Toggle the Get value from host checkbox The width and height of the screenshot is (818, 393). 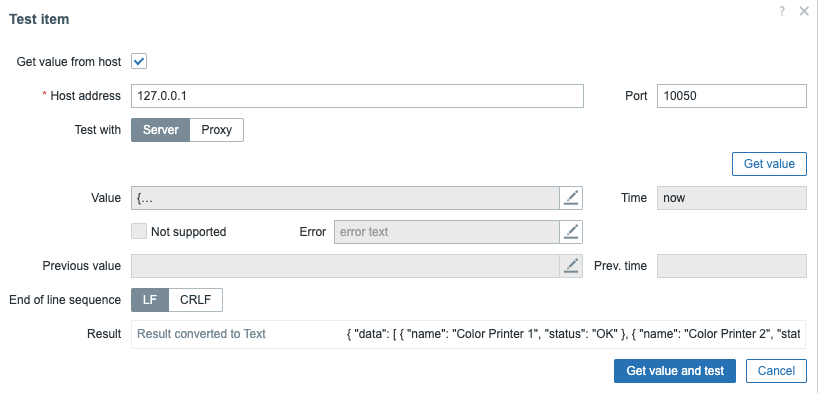139,62
